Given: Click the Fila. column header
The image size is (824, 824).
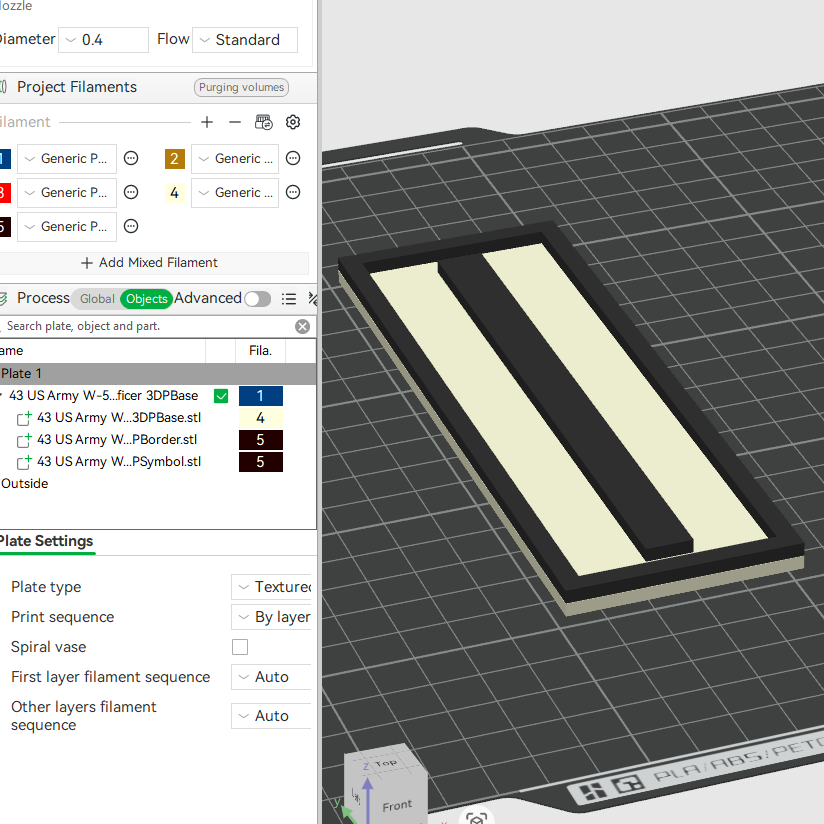Looking at the screenshot, I should click(260, 351).
